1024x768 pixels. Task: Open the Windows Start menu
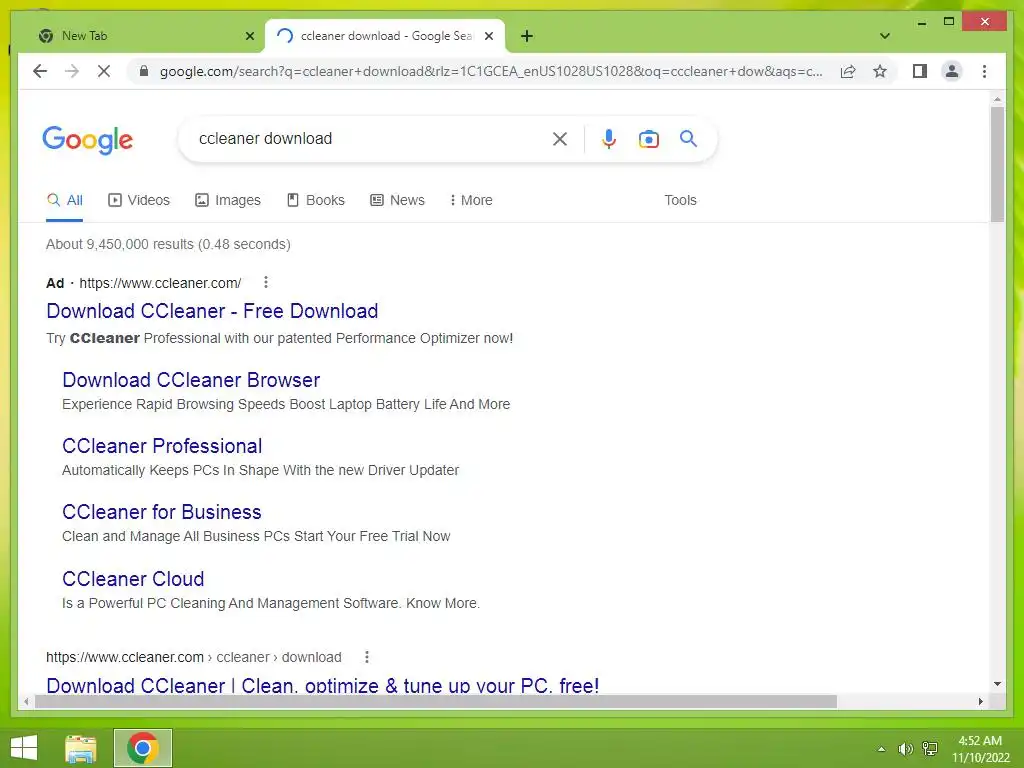[24, 748]
